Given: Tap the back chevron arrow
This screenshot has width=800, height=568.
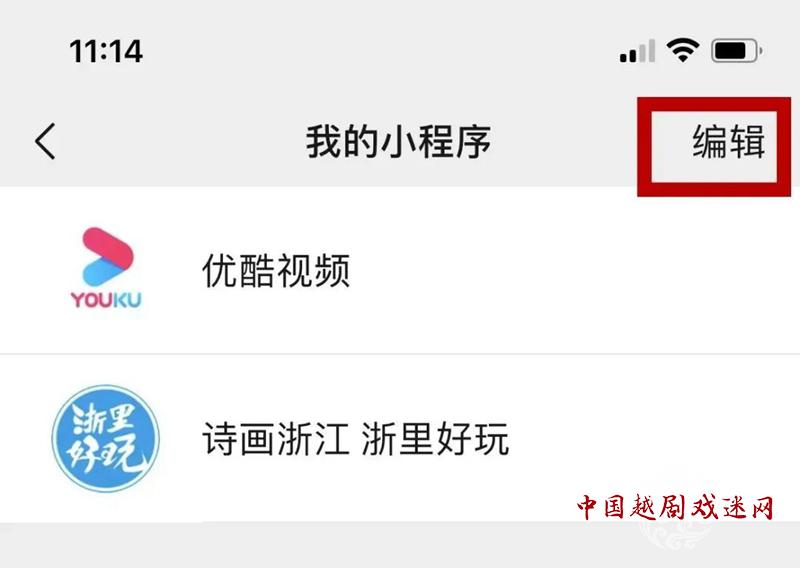Looking at the screenshot, I should click(x=45, y=141).
